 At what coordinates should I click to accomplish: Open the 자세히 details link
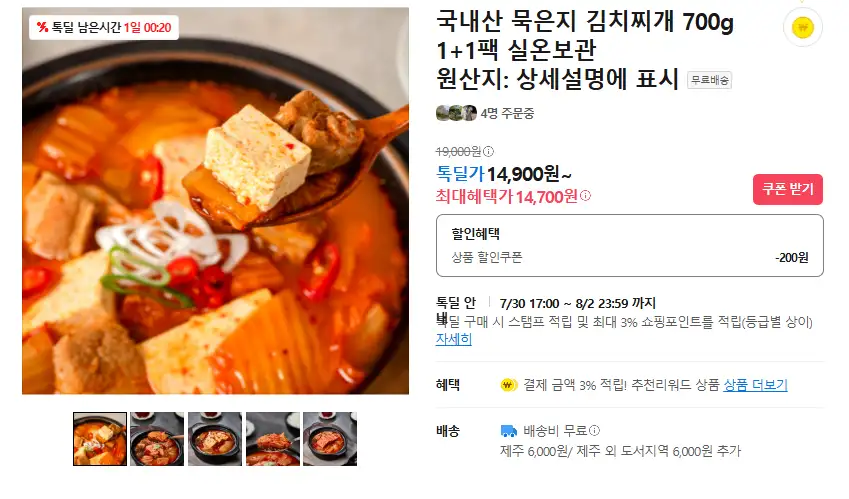454,339
